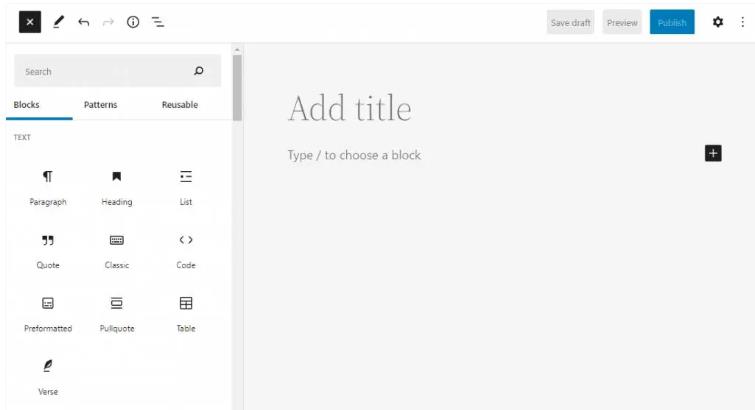Insert a Heading block

[x=116, y=186]
